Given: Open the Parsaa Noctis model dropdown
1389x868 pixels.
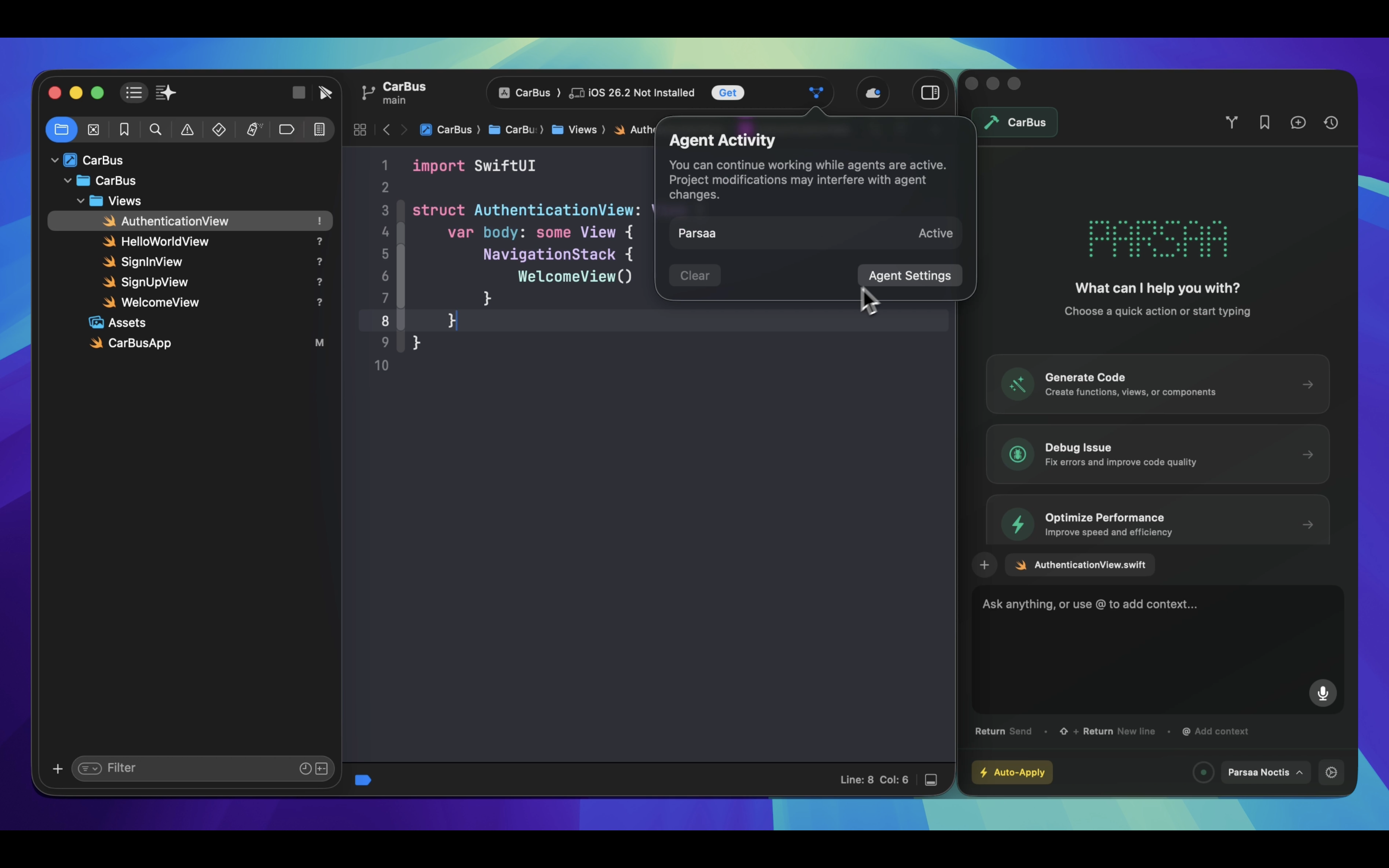Looking at the screenshot, I should (x=1265, y=772).
